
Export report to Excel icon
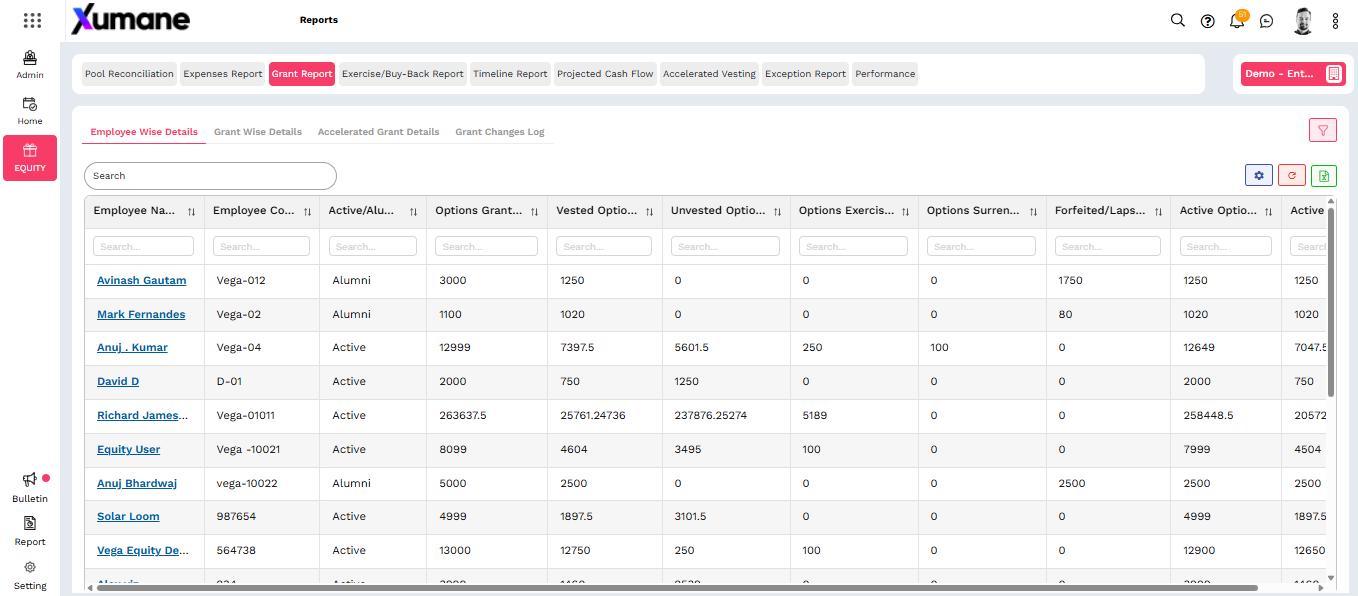point(1323,175)
